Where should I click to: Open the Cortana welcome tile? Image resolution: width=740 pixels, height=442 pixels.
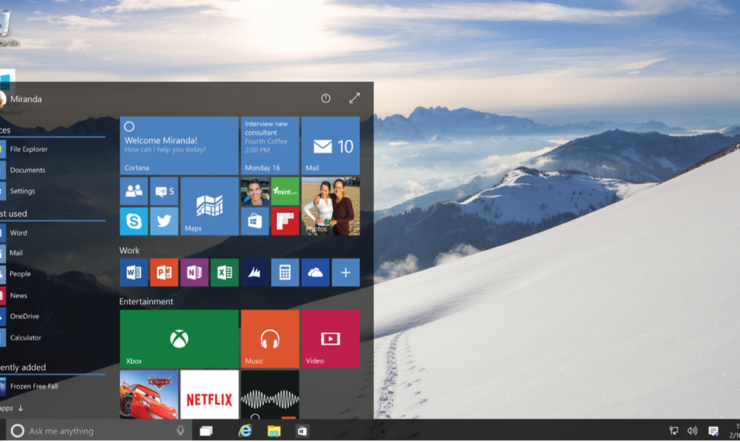(x=179, y=146)
